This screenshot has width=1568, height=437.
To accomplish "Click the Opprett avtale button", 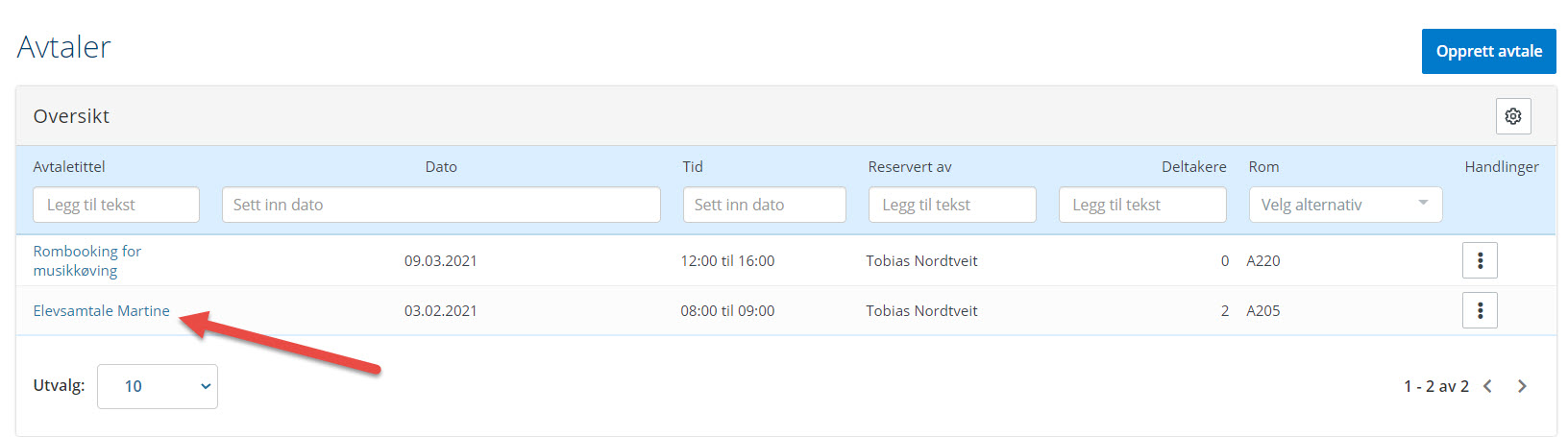I will pyautogui.click(x=1488, y=51).
